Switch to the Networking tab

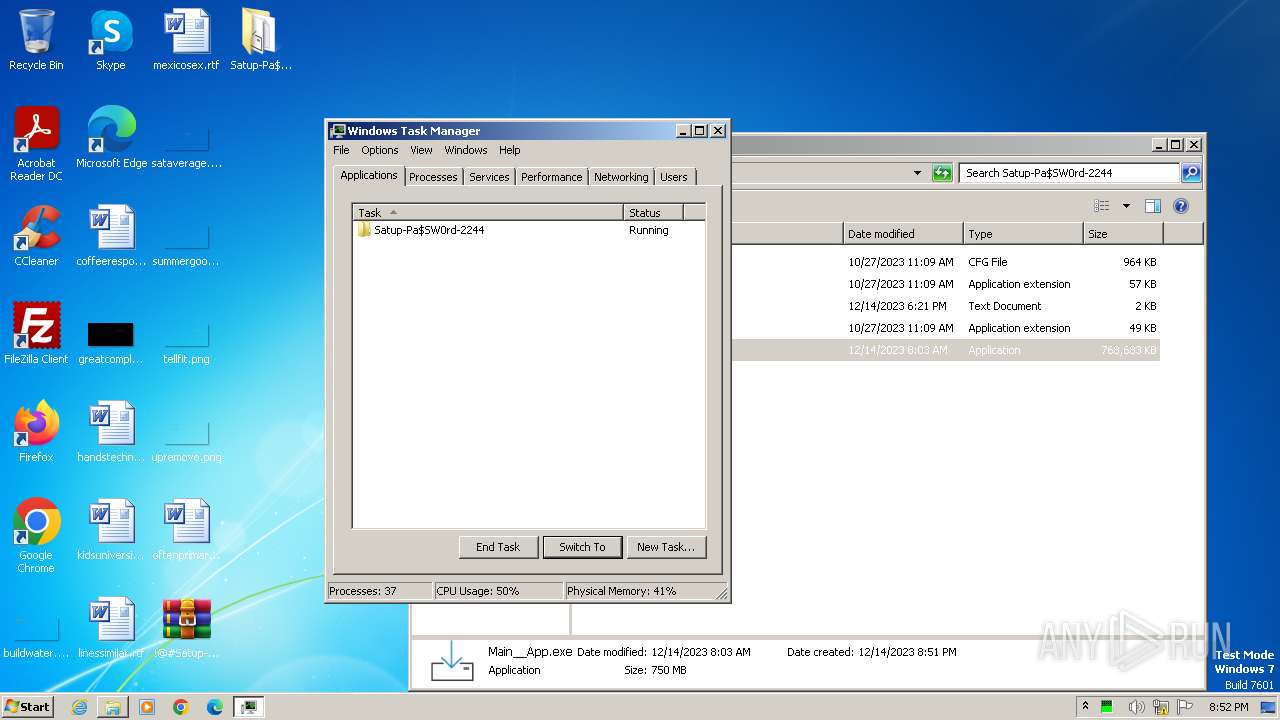621,177
